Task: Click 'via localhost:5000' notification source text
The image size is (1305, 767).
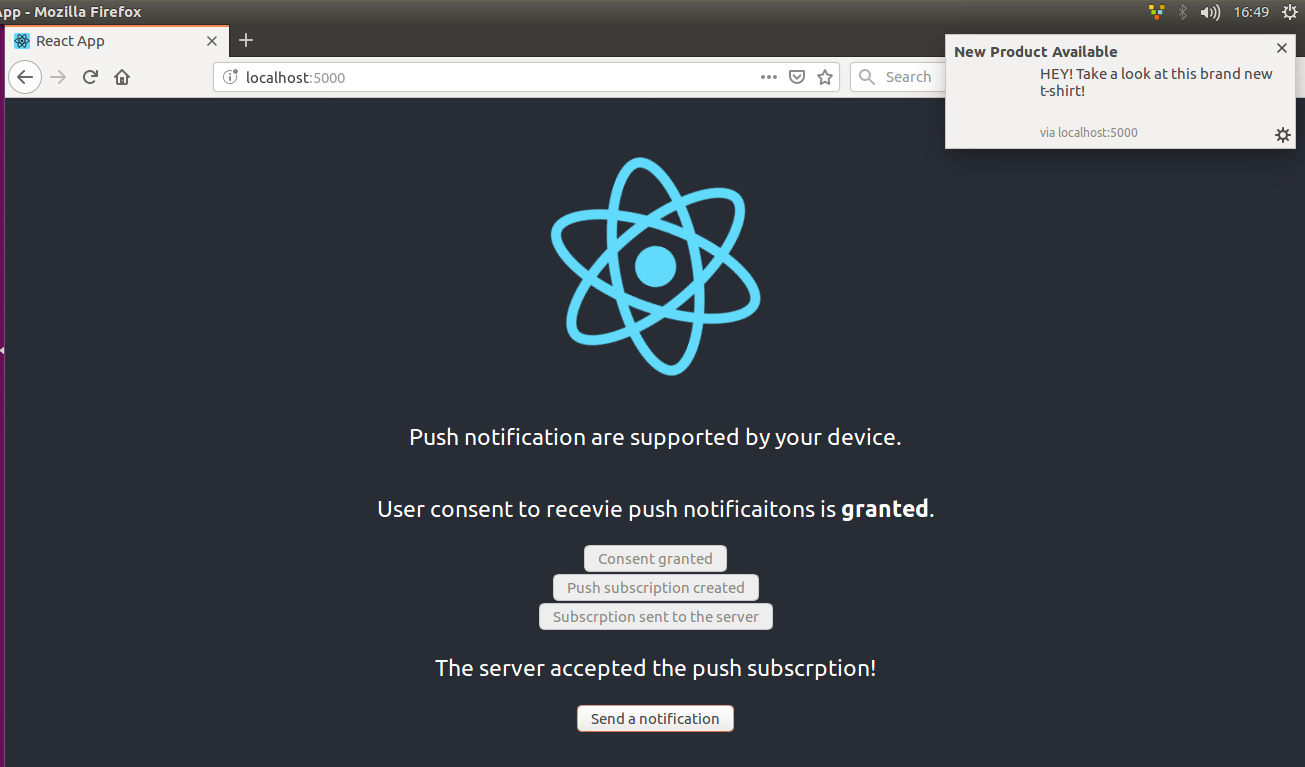Action: 1089,133
